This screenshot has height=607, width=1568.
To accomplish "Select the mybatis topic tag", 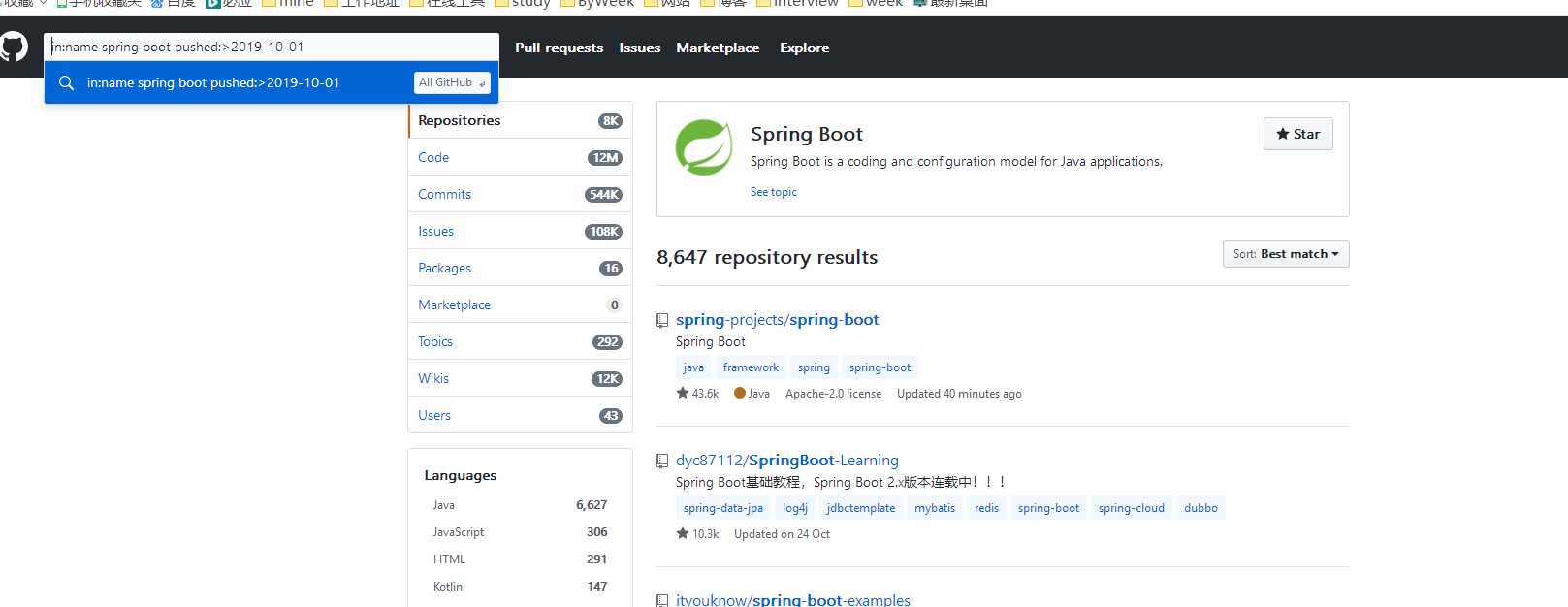I will pos(935,508).
